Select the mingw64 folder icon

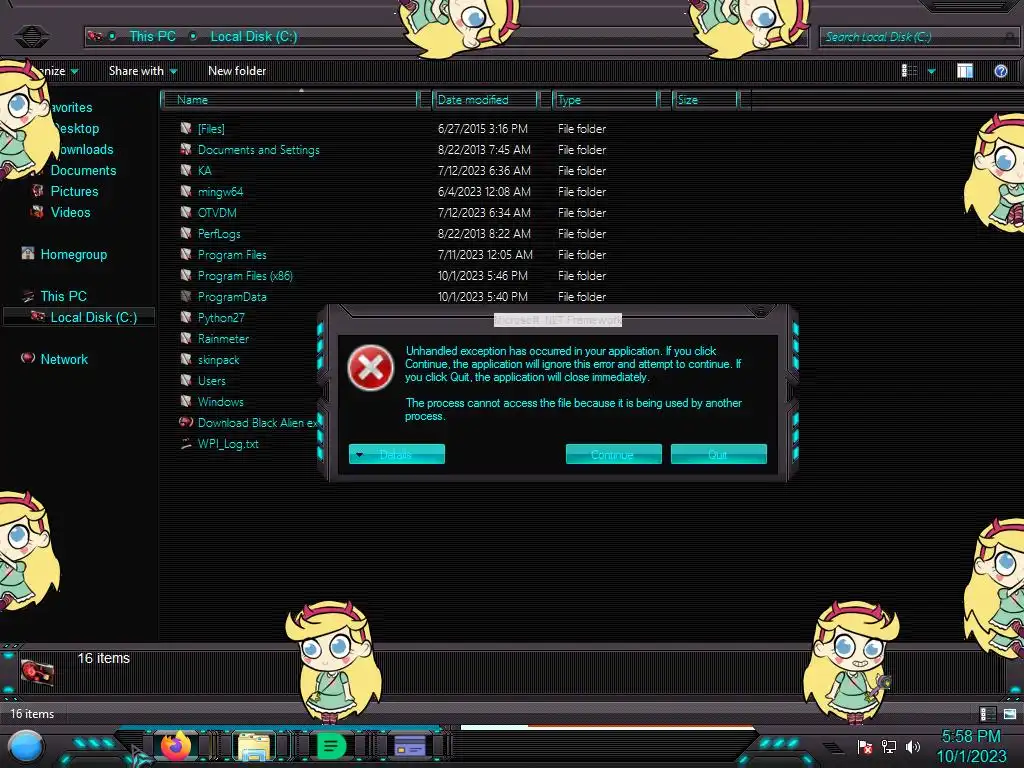(x=186, y=191)
